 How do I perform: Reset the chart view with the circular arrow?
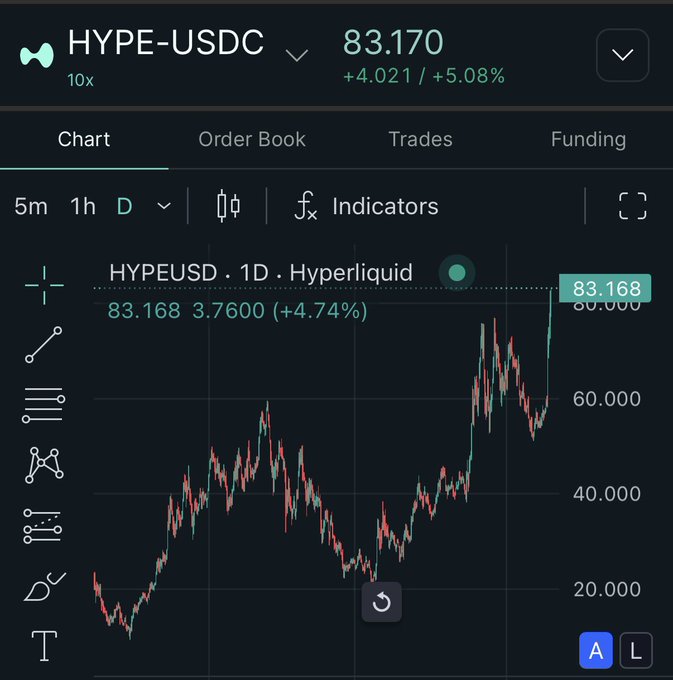[382, 602]
